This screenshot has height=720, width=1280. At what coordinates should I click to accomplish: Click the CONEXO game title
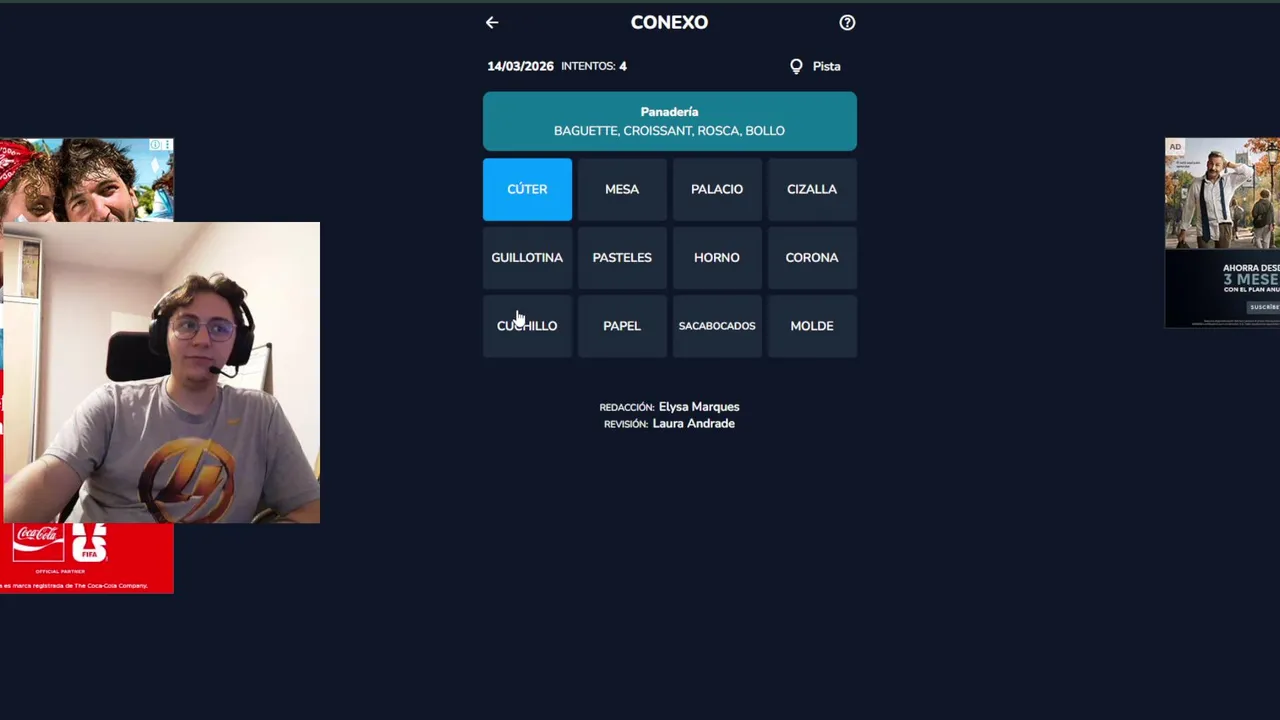(x=669, y=22)
